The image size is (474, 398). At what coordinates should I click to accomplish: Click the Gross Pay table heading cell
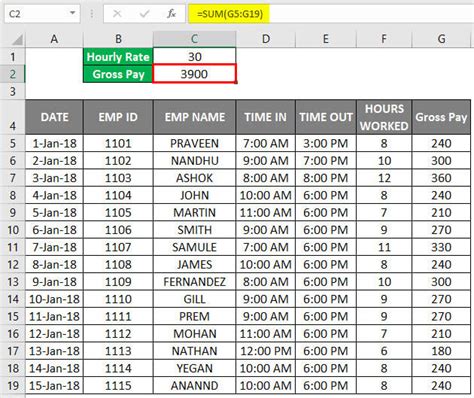[441, 117]
